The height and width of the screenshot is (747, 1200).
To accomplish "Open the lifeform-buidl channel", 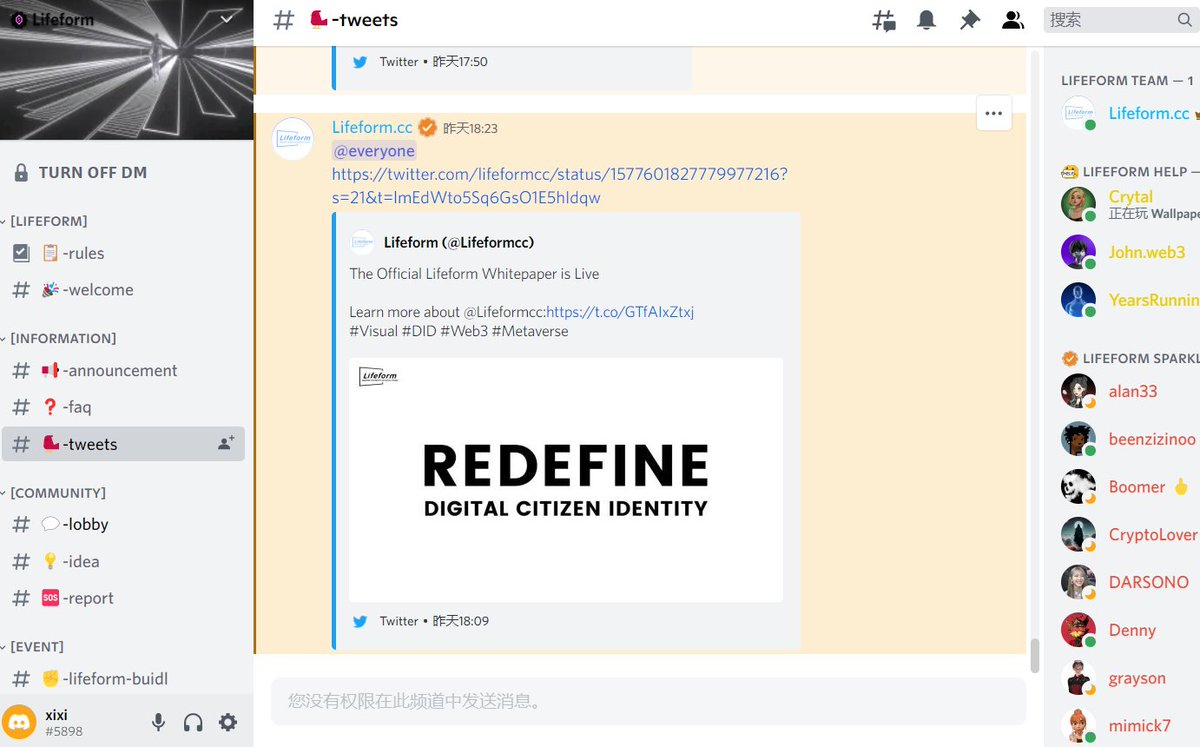I will [124, 679].
